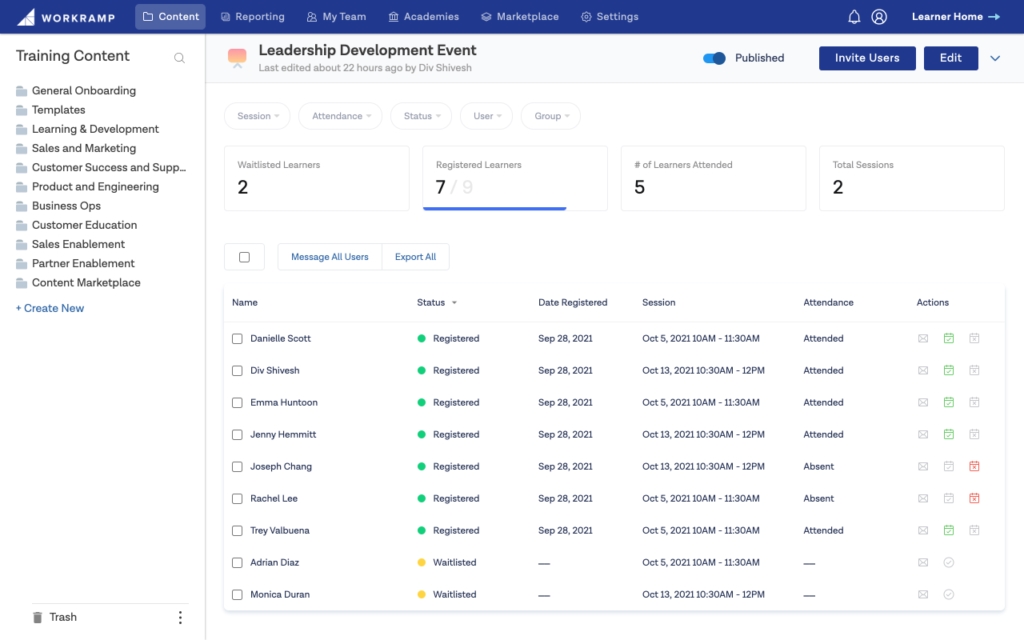The width and height of the screenshot is (1024, 640).
Task: Mark Div Shivesh attended green calendar icon
Action: [x=949, y=370]
